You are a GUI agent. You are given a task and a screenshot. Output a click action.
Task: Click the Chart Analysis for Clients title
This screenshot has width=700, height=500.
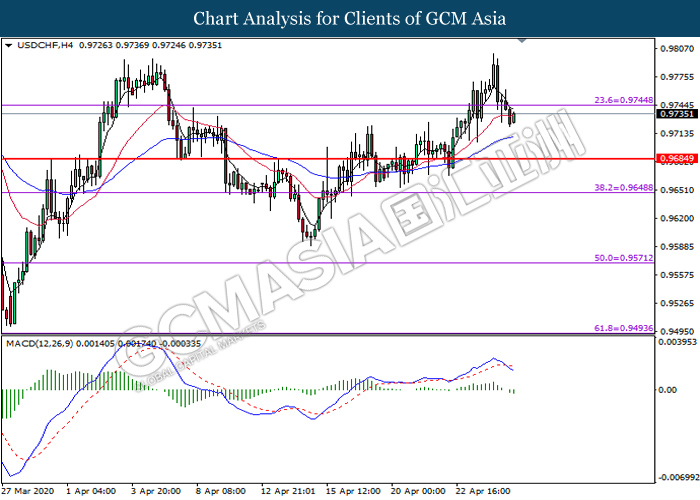click(x=350, y=18)
